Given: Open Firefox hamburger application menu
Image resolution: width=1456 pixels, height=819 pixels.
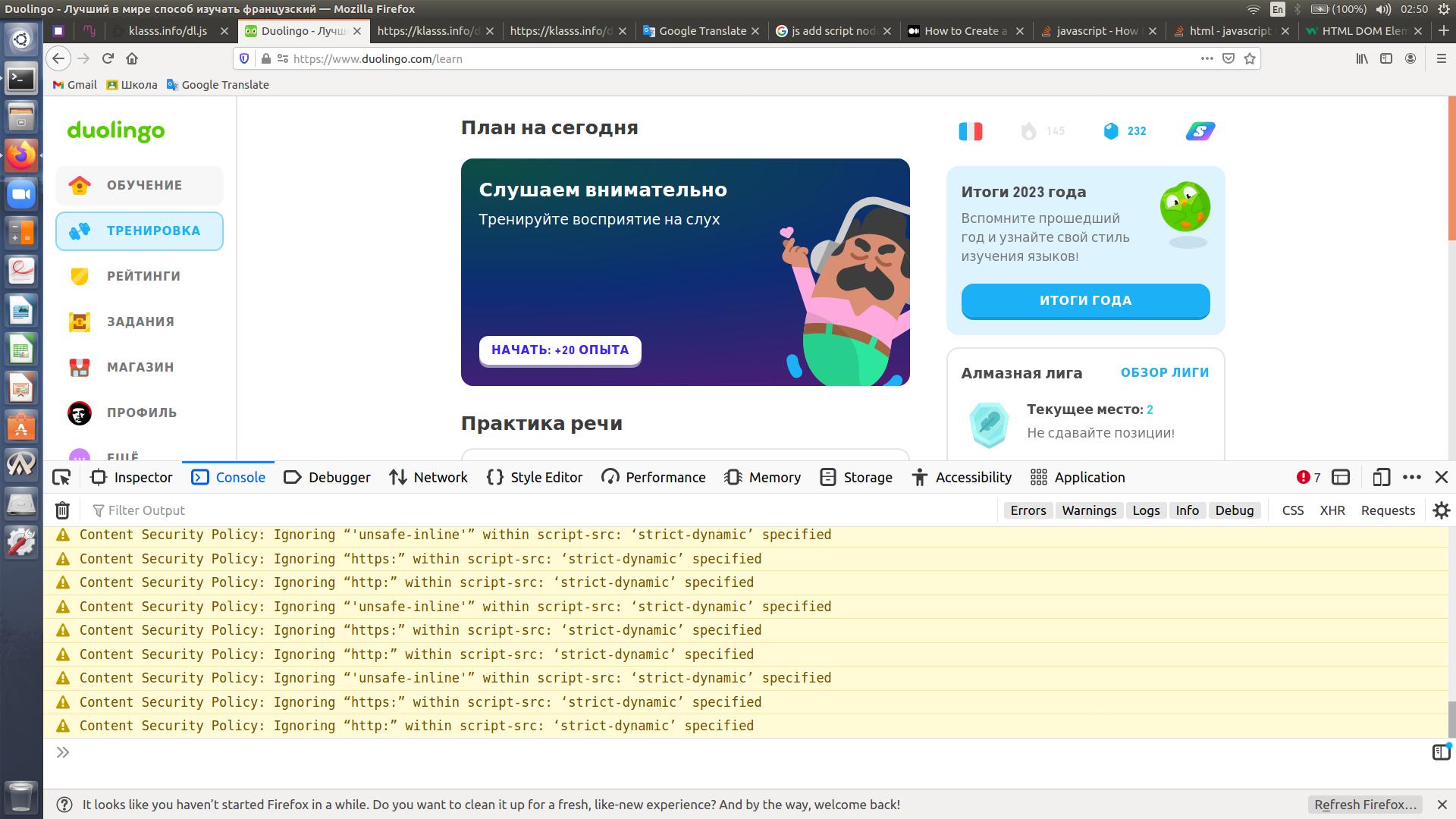Looking at the screenshot, I should click(x=1441, y=58).
